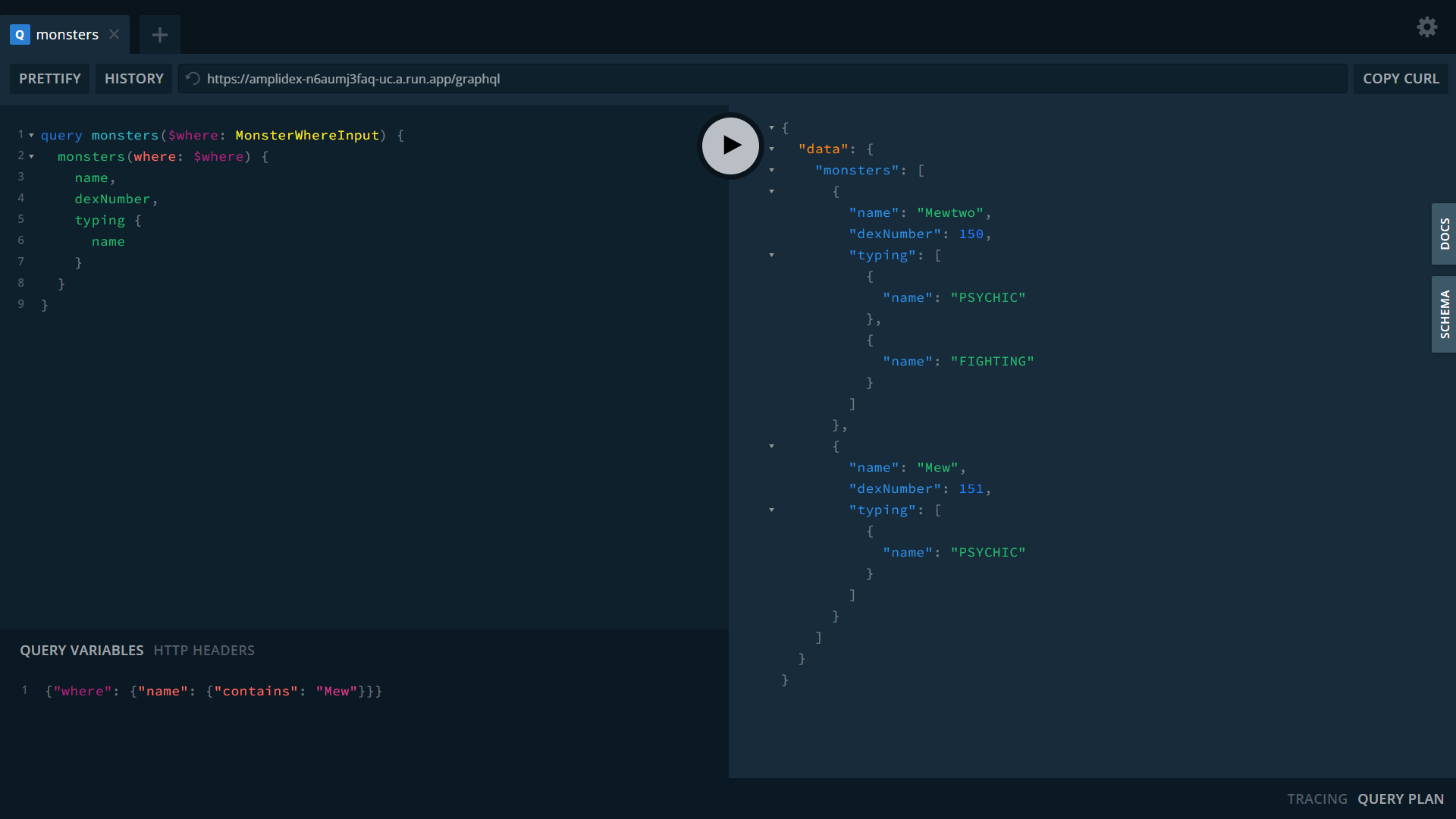Open a new query tab with the plus icon
Viewport: 1456px width, 819px height.
coord(159,34)
